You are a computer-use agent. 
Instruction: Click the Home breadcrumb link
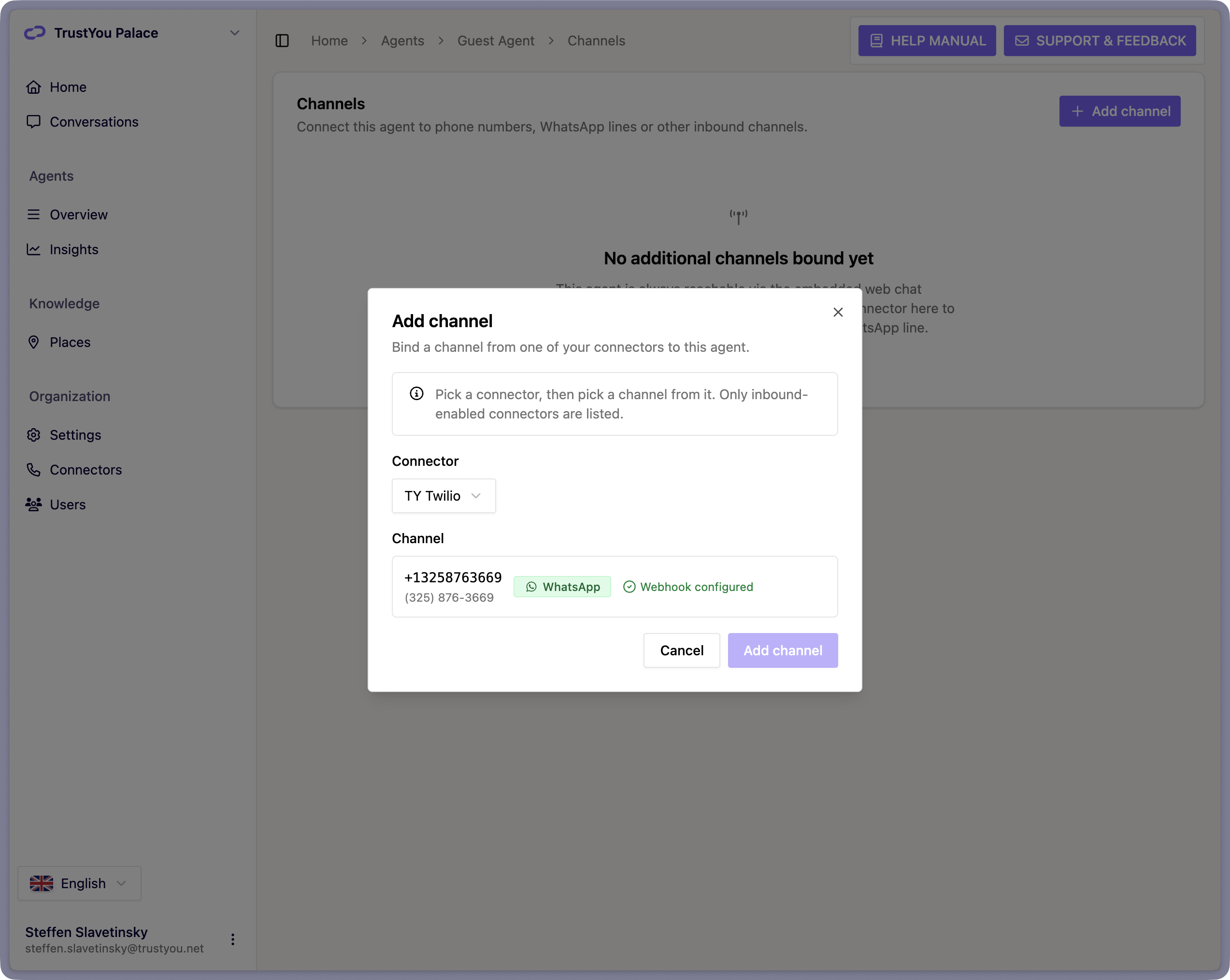coord(329,41)
